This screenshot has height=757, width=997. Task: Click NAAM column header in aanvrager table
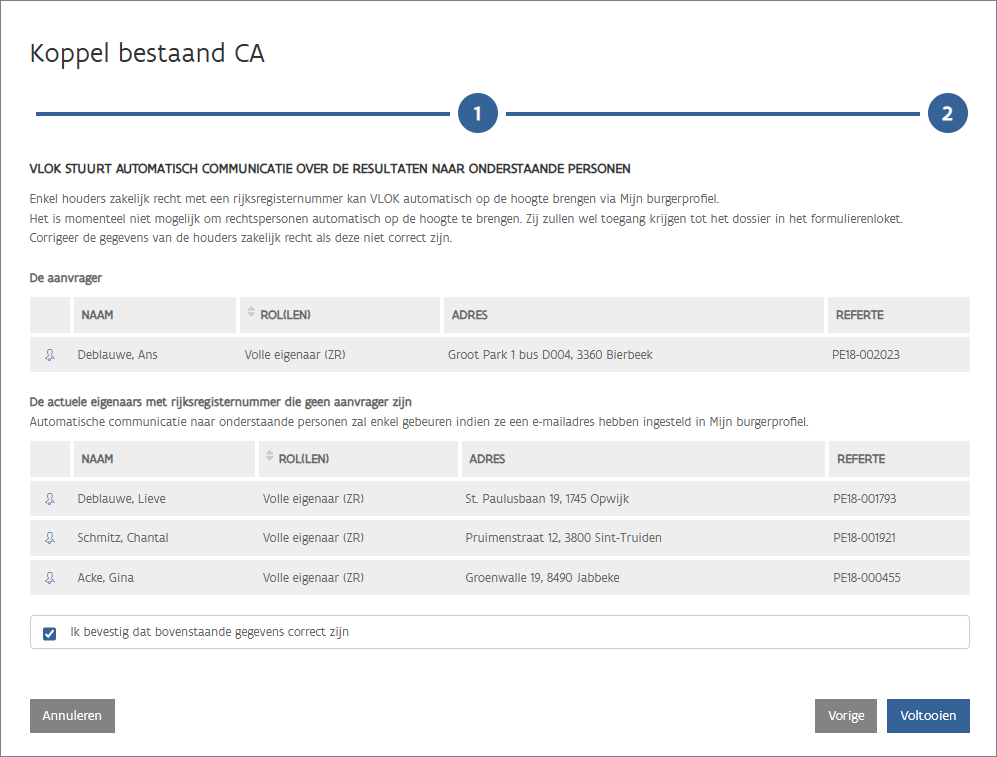[x=98, y=315]
